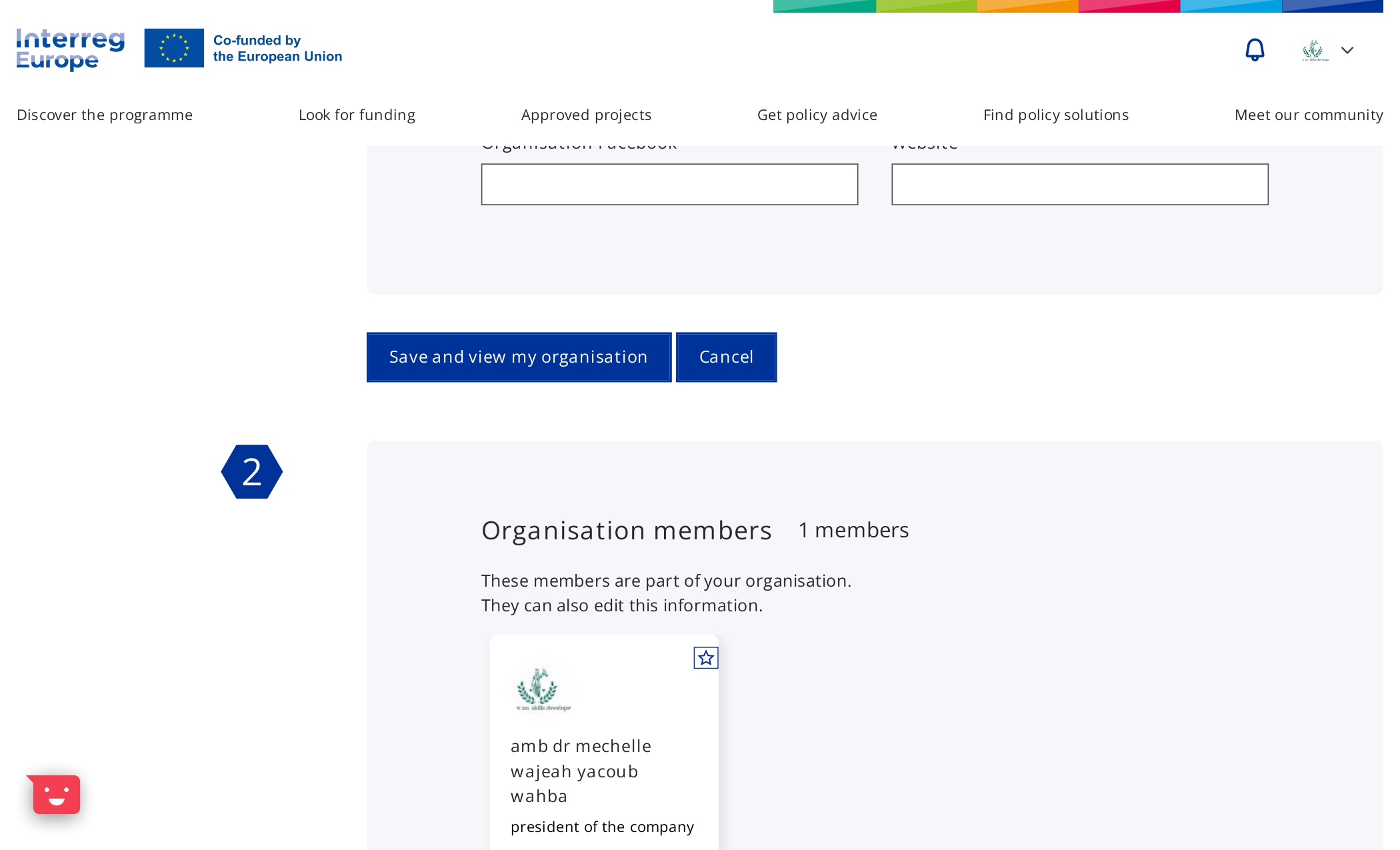Open Meet our community menu
The width and height of the screenshot is (1400, 850).
point(1308,115)
